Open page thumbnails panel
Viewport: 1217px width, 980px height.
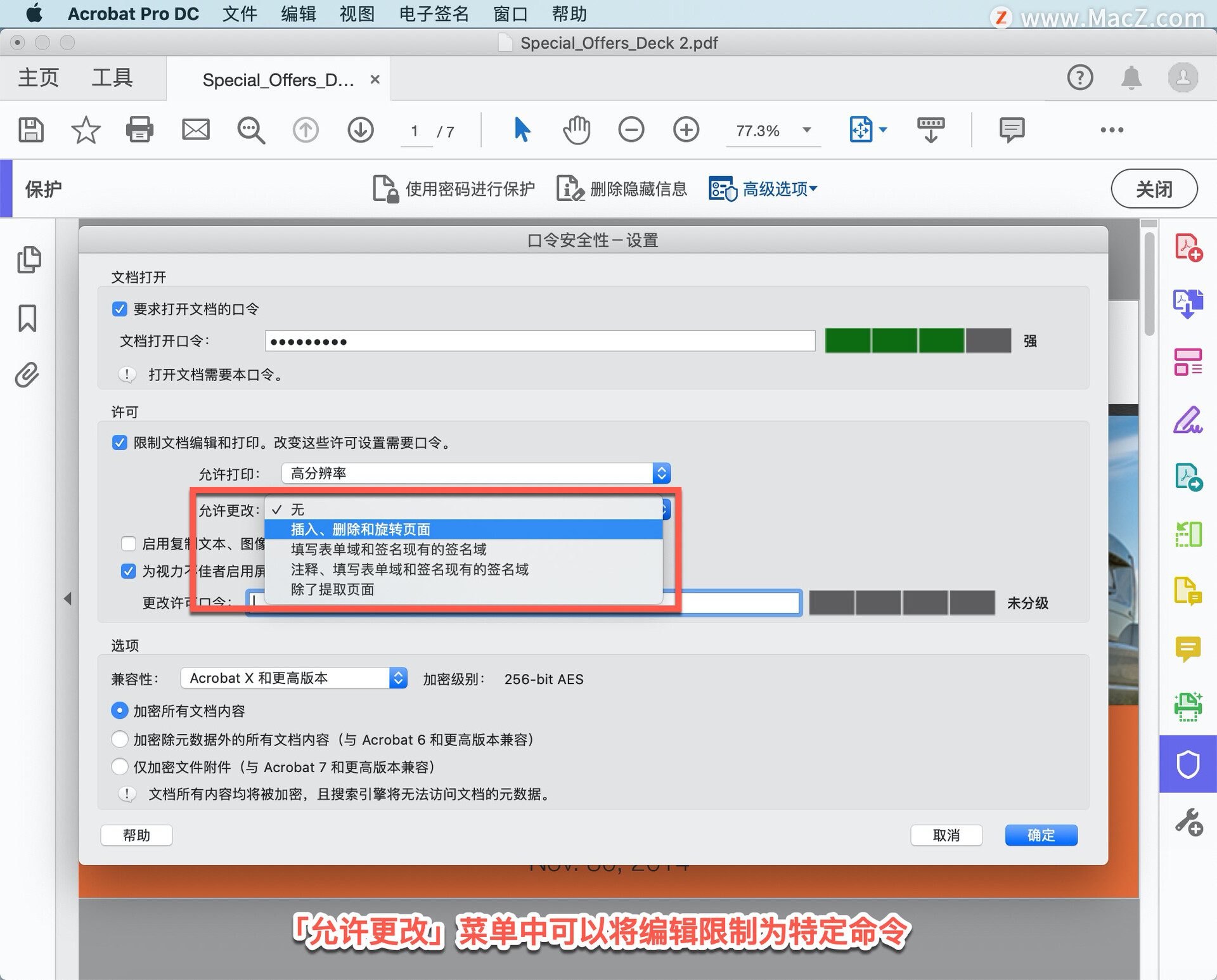coord(29,259)
